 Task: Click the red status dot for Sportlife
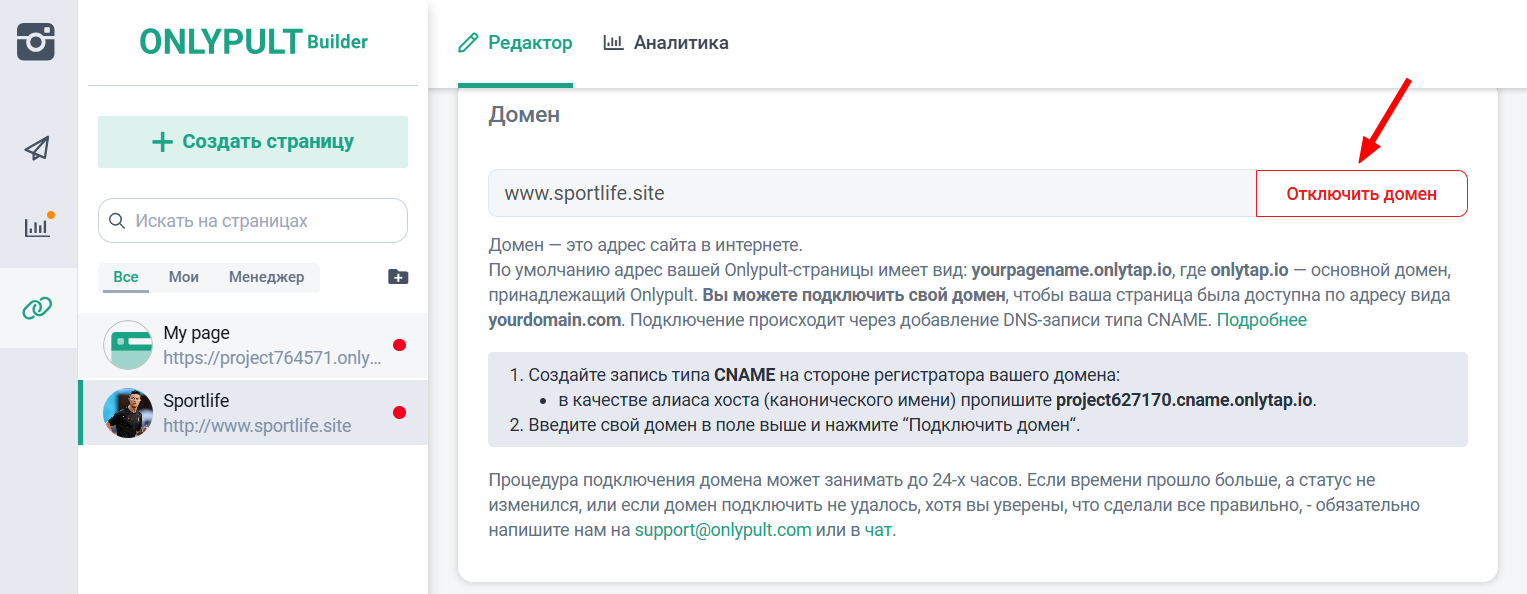[x=399, y=413]
